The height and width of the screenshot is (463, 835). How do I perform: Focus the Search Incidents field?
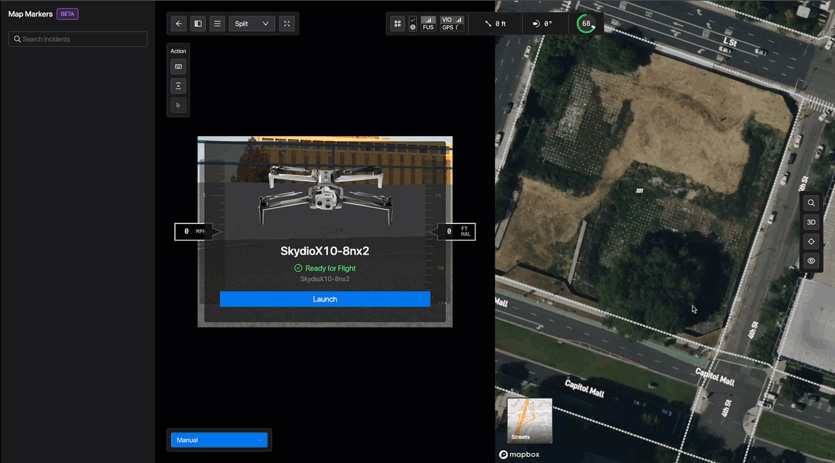[x=78, y=39]
